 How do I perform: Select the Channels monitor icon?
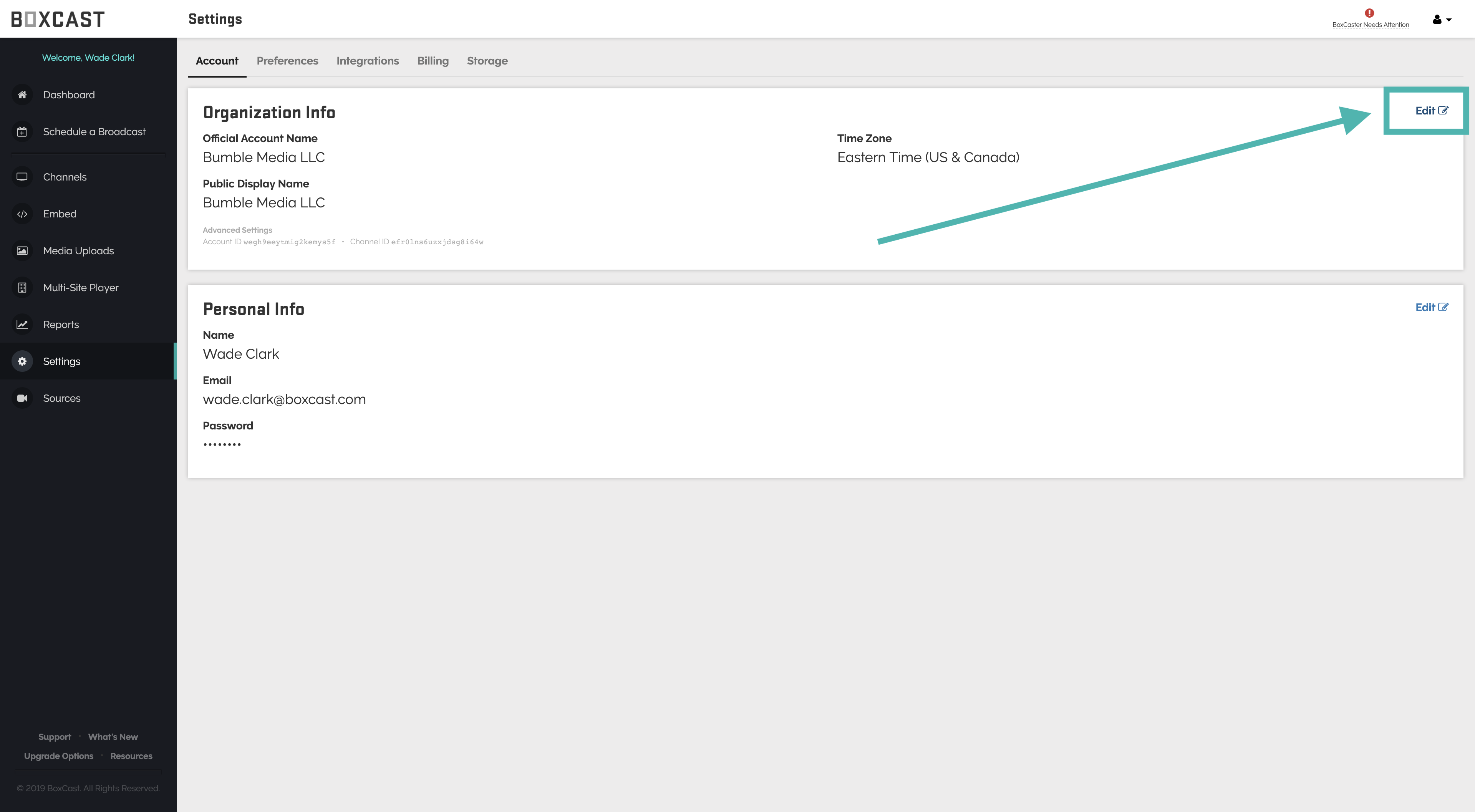click(x=22, y=177)
